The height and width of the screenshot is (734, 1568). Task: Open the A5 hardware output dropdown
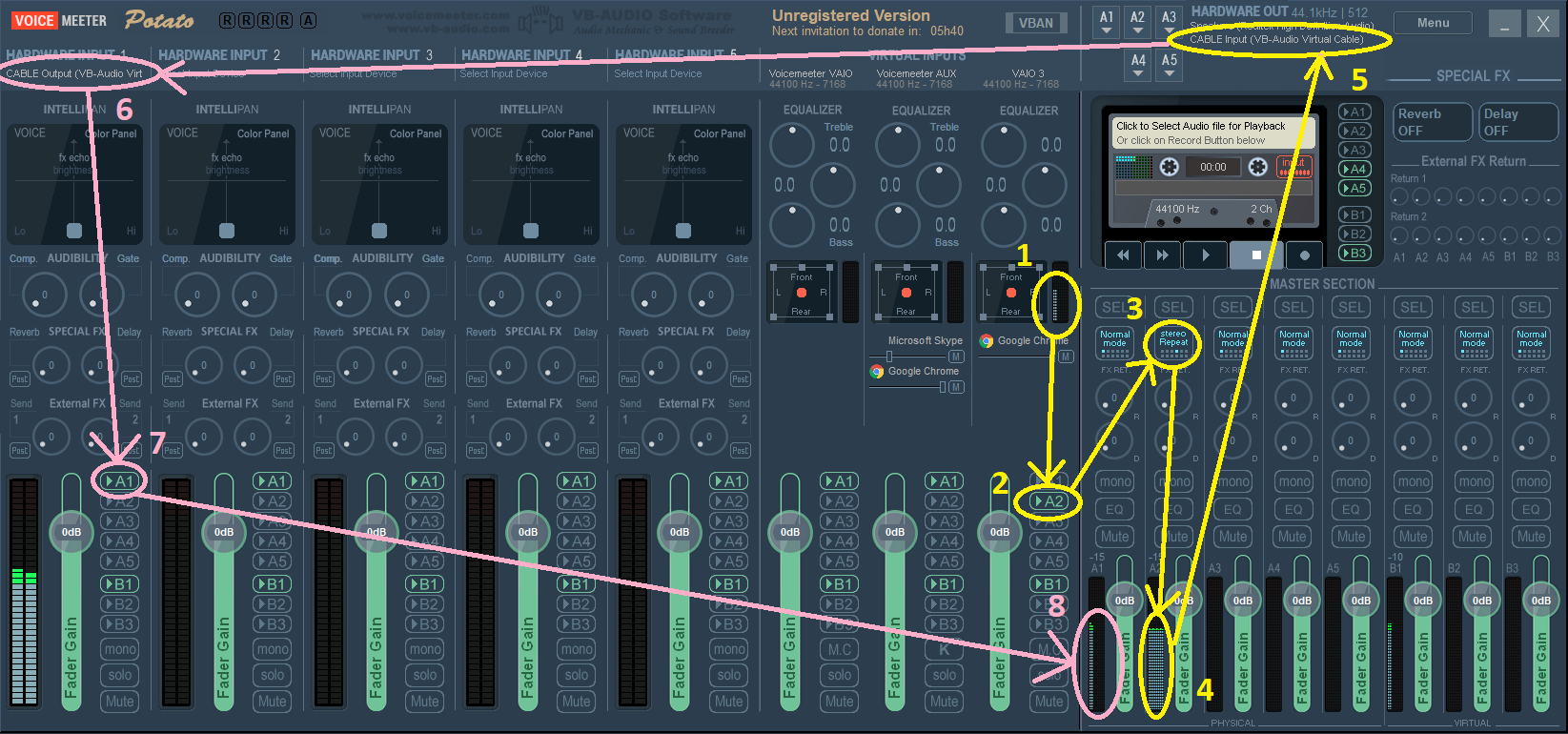1170,66
